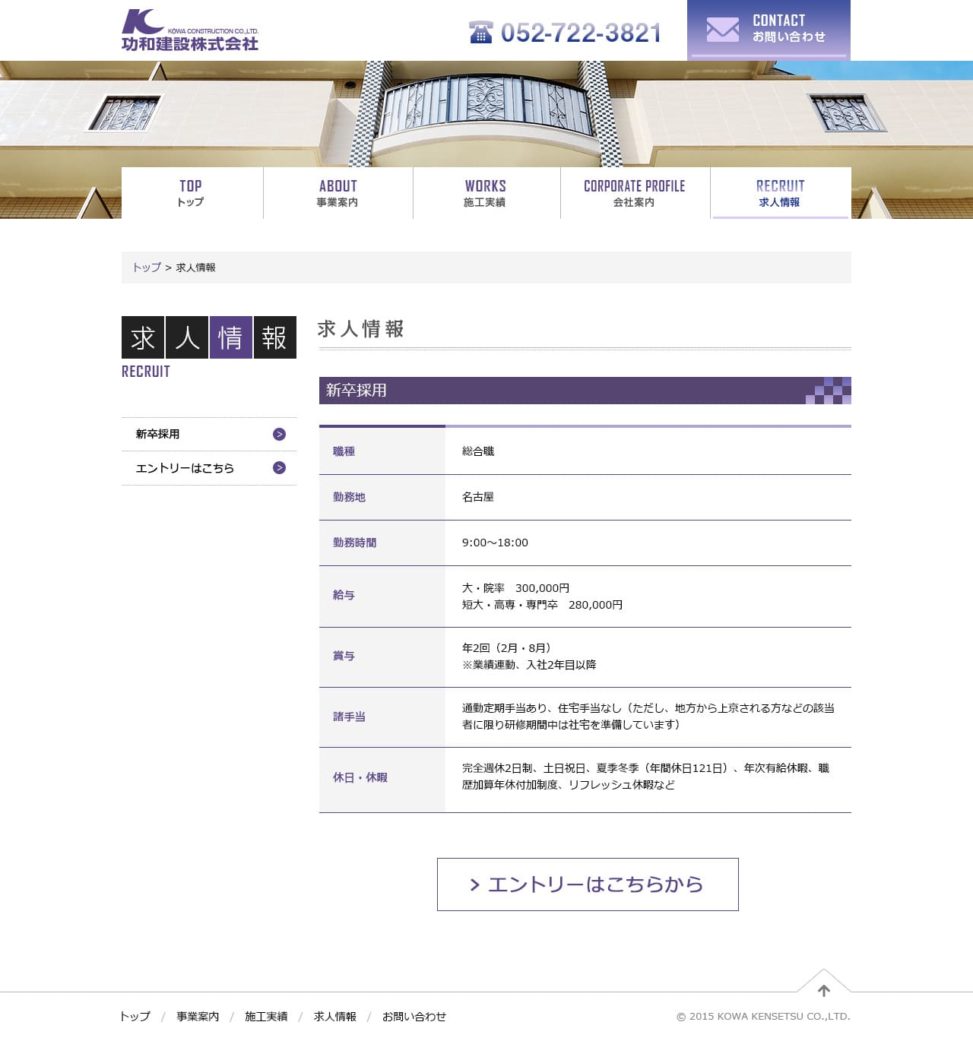973x1041 pixels.
Task: Go to the WORKS 施工実績 tab
Action: (485, 193)
